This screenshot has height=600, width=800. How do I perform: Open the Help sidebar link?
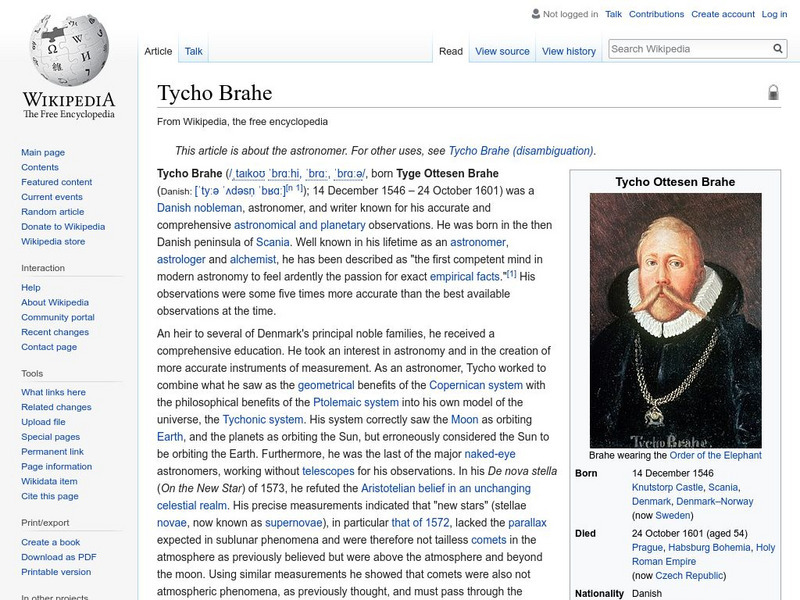[31, 287]
